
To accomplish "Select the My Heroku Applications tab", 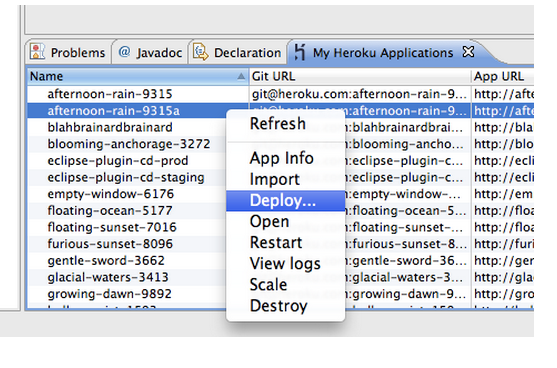I will pyautogui.click(x=383, y=53).
